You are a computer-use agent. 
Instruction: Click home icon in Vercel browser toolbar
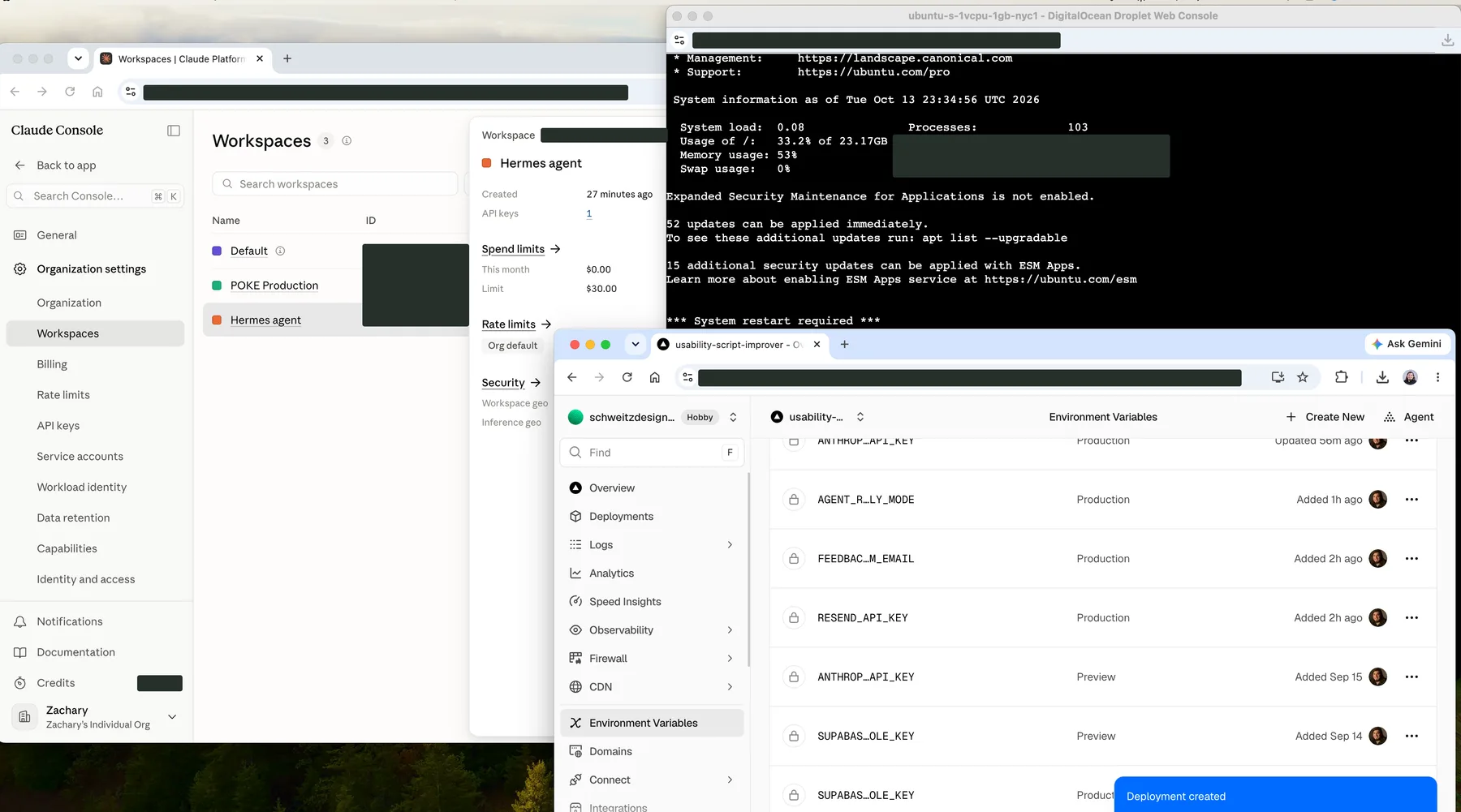coord(655,377)
